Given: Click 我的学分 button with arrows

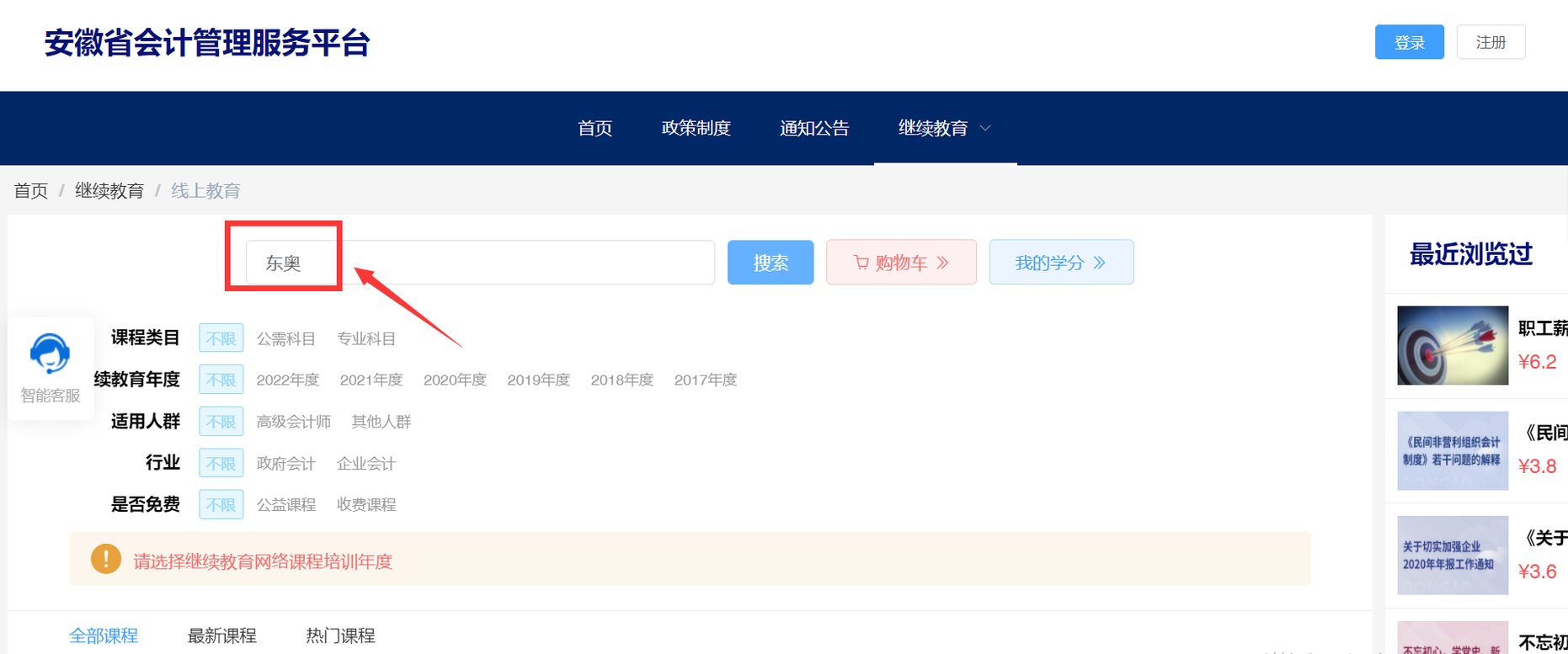Looking at the screenshot, I should pos(1060,263).
